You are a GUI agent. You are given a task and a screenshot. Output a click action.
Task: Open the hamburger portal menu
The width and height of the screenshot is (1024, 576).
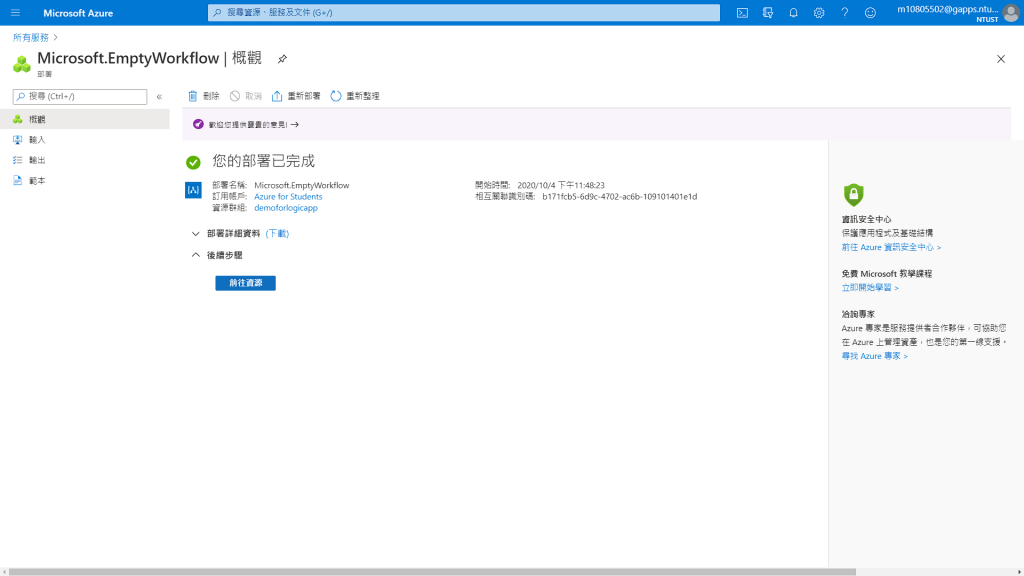15,12
